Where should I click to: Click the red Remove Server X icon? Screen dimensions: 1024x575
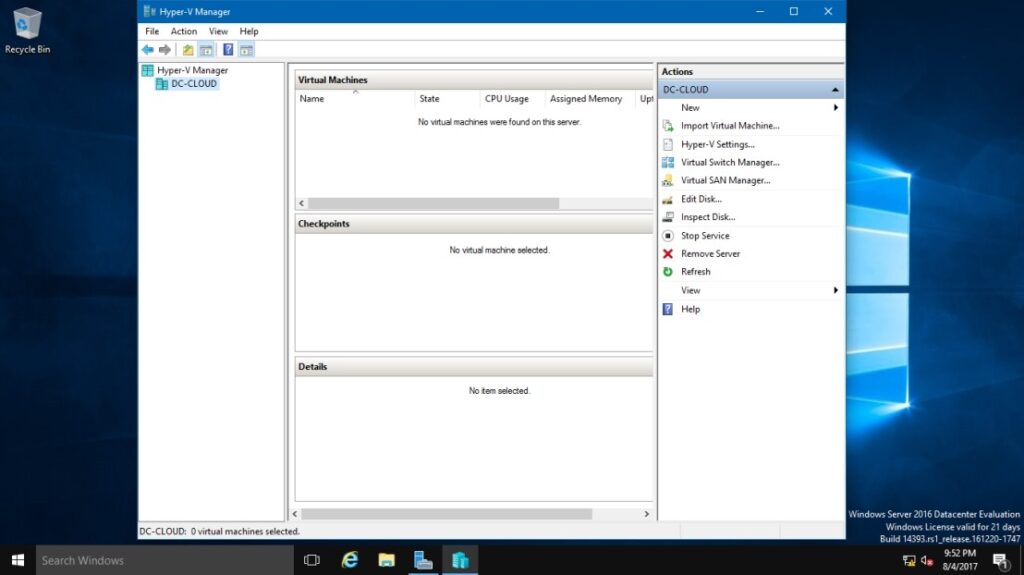667,254
